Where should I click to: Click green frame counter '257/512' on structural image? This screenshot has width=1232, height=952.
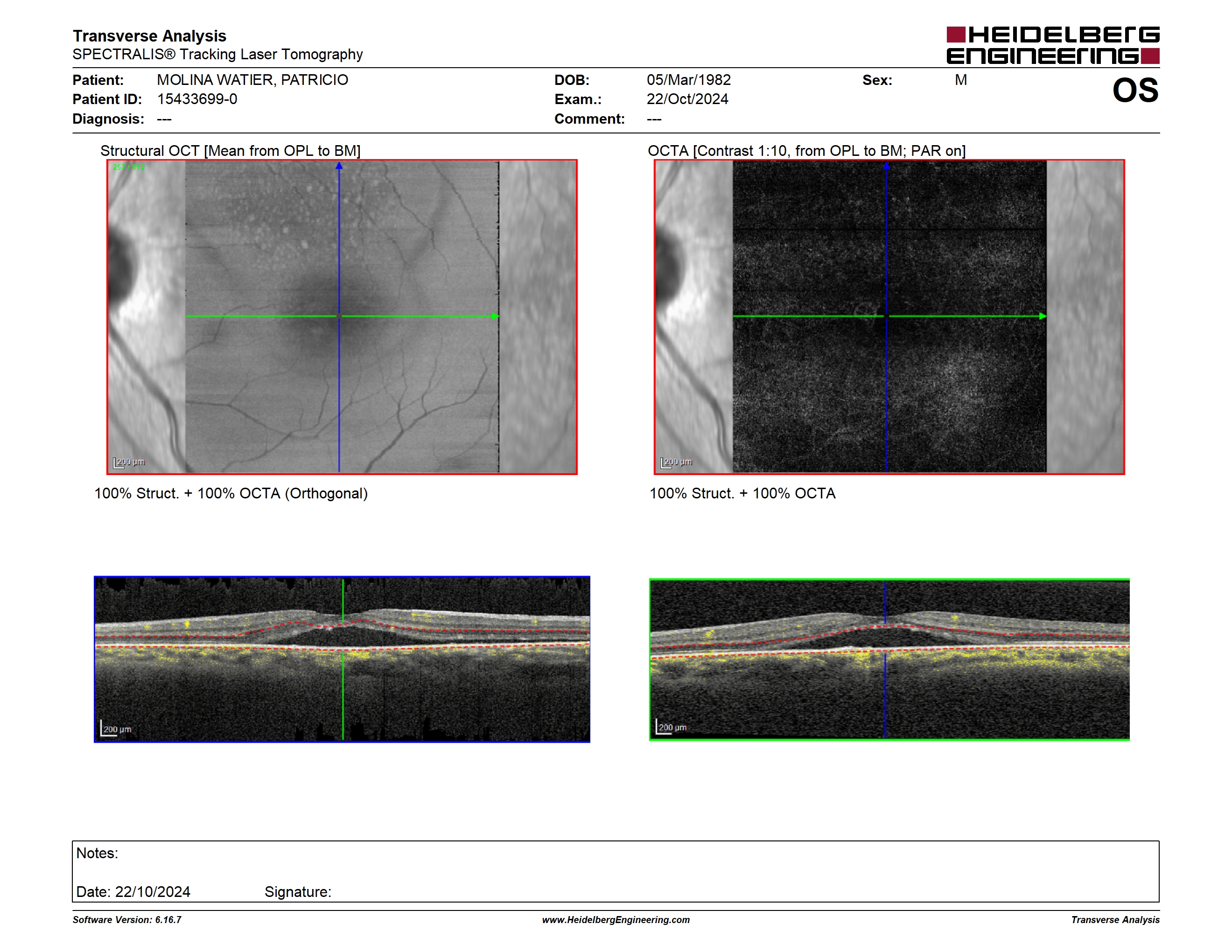click(x=129, y=167)
